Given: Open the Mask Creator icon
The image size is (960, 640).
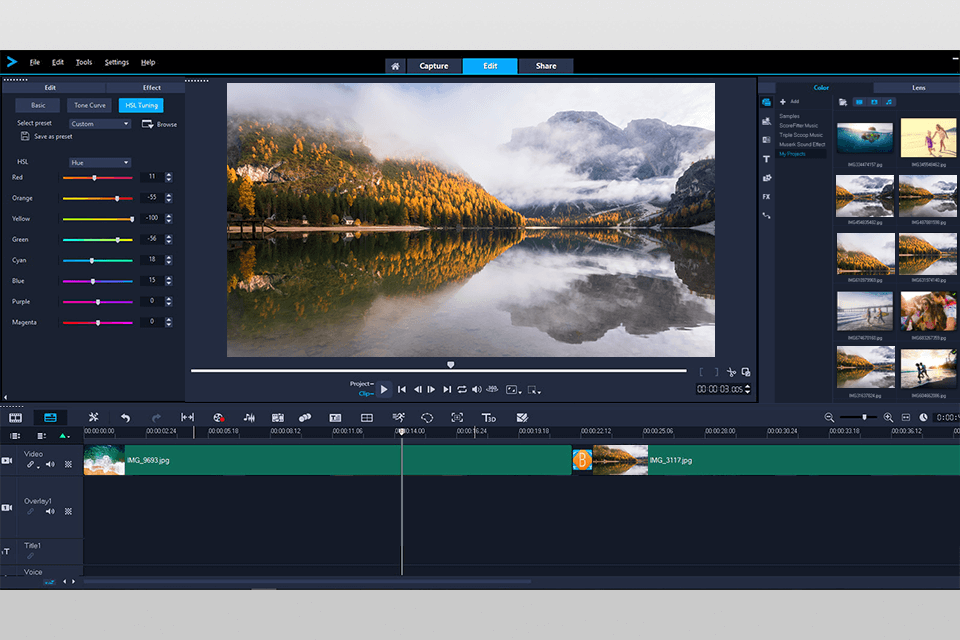Looking at the screenshot, I should 427,418.
